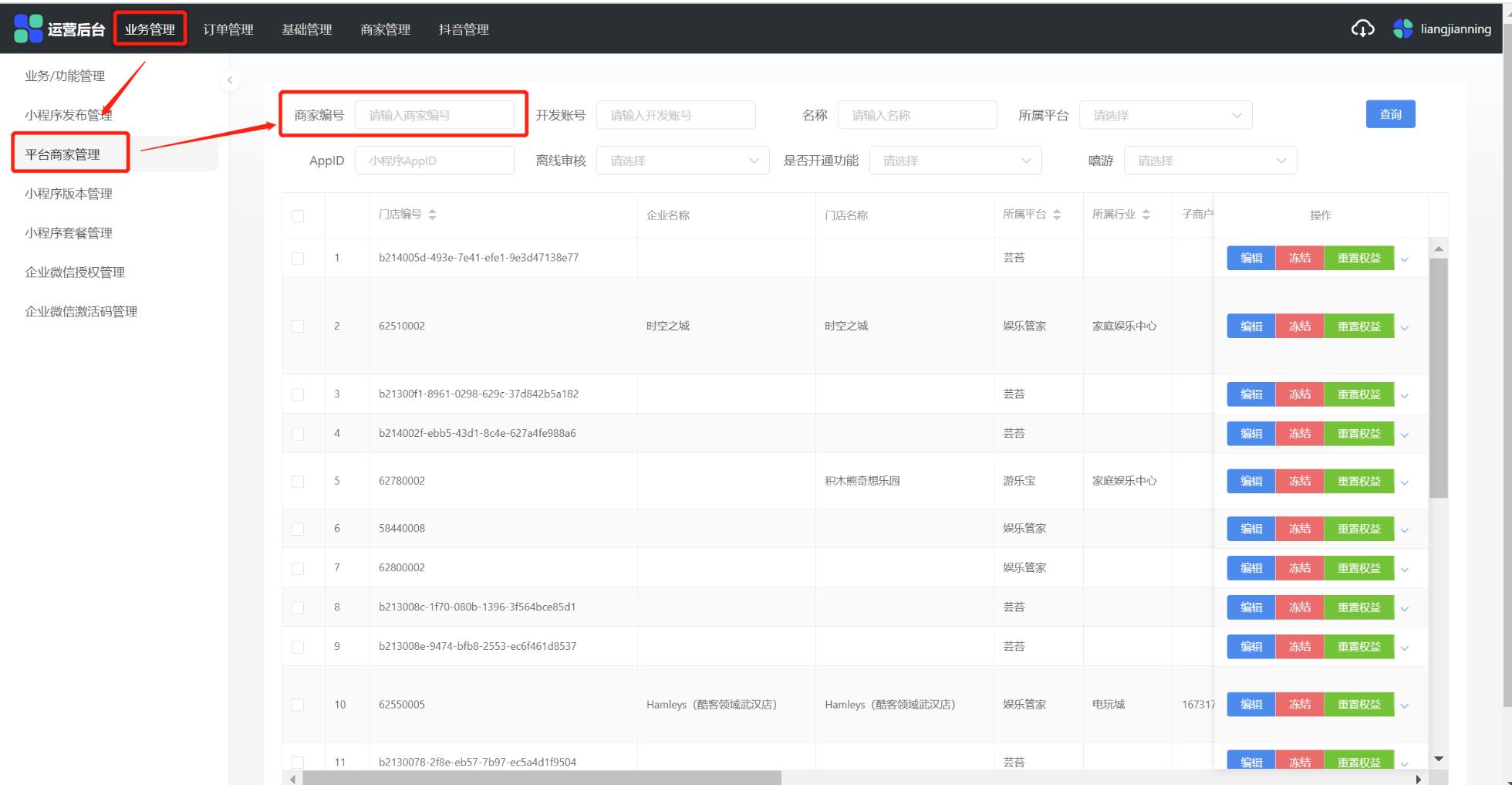1512x785 pixels.
Task: Sort by 所属行业 column
Action: click(1146, 215)
